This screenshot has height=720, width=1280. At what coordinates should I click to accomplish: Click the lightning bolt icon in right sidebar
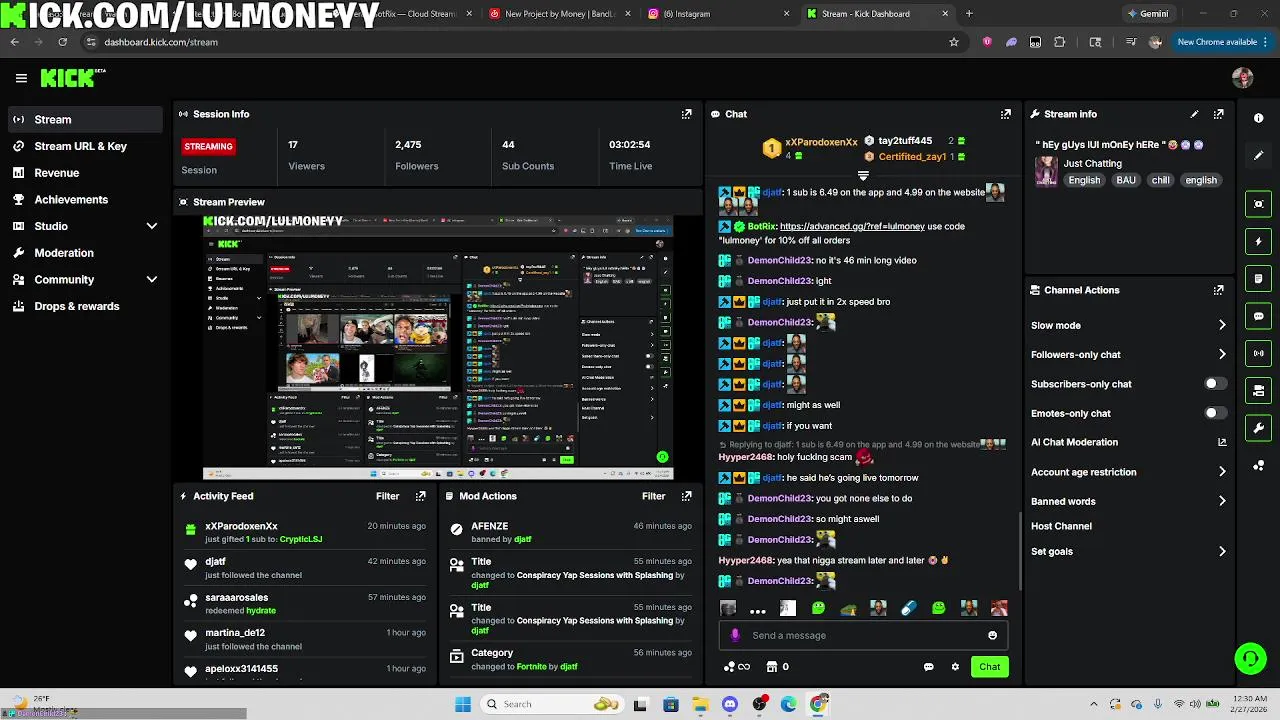[x=1259, y=242]
